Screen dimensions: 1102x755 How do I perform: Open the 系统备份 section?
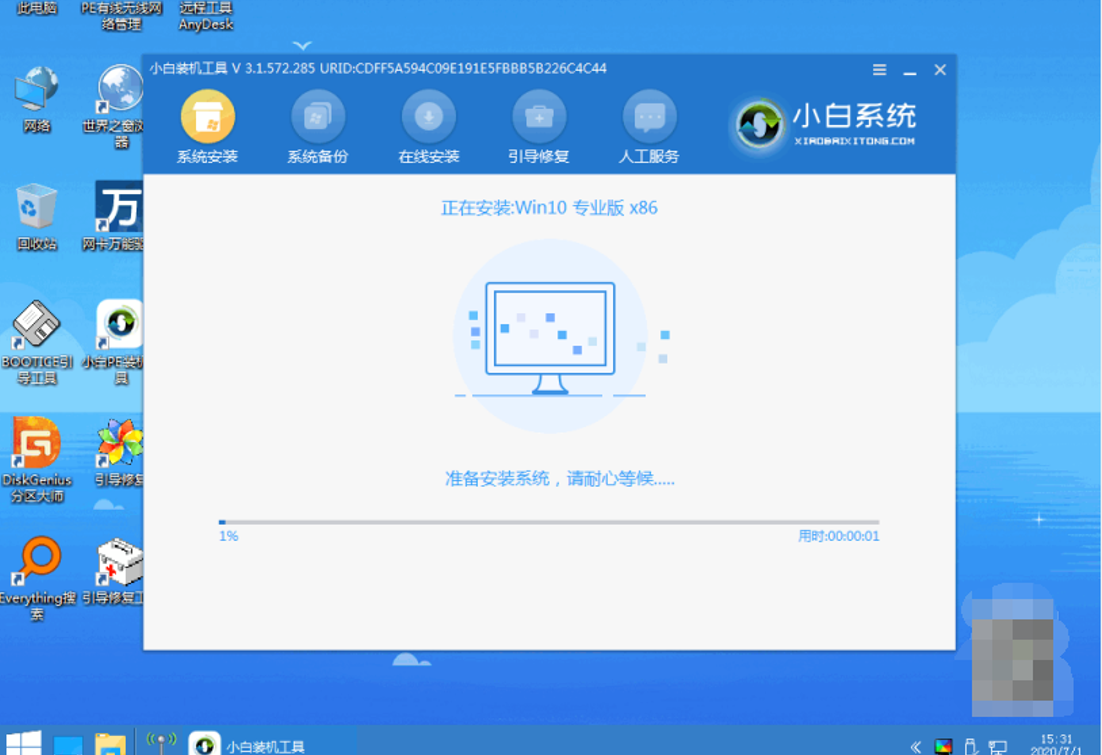pos(318,117)
